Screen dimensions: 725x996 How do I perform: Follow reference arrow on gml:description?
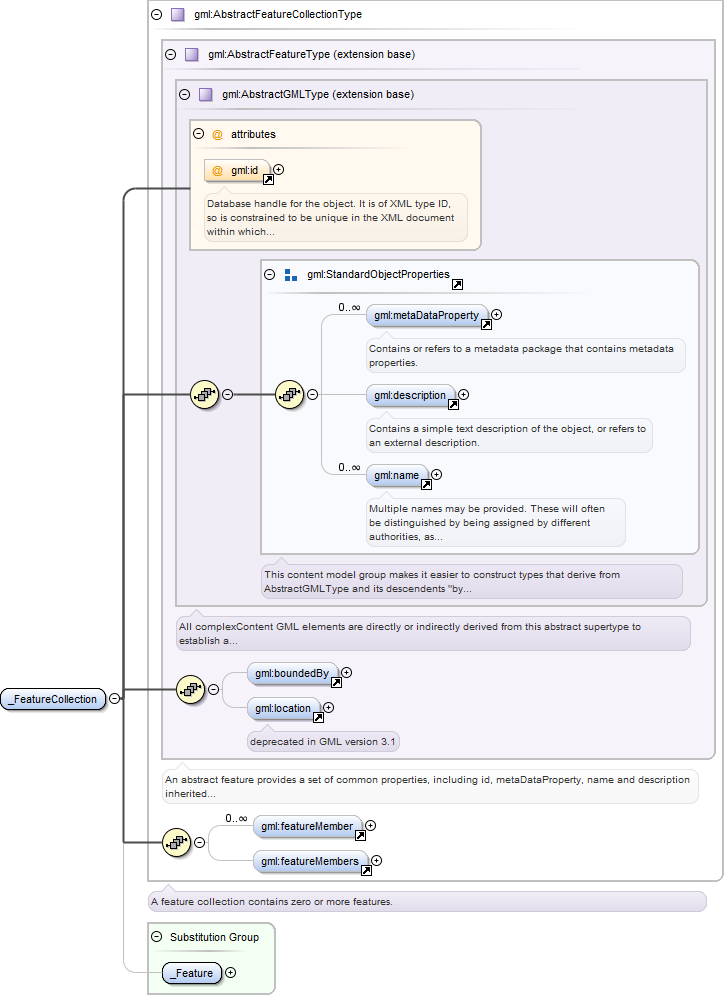click(x=453, y=405)
